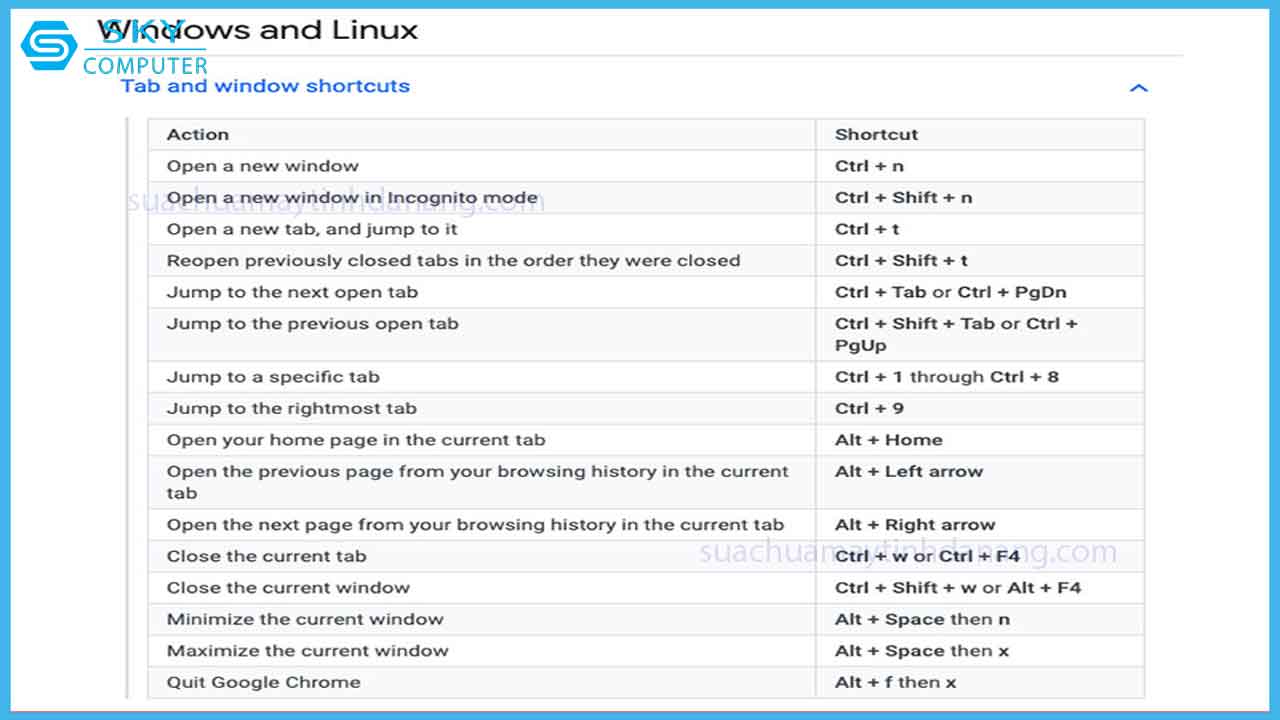Select the 'Alt + Right arrow' shortcut cell
Screen dimensions: 1280x720
(980, 525)
